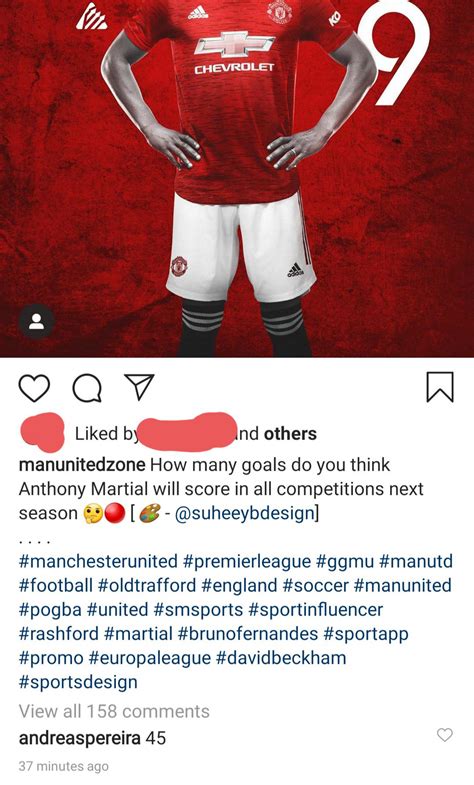Image resolution: width=474 pixels, height=785 pixels.
Task: View all 158 comments
Action: click(x=114, y=711)
